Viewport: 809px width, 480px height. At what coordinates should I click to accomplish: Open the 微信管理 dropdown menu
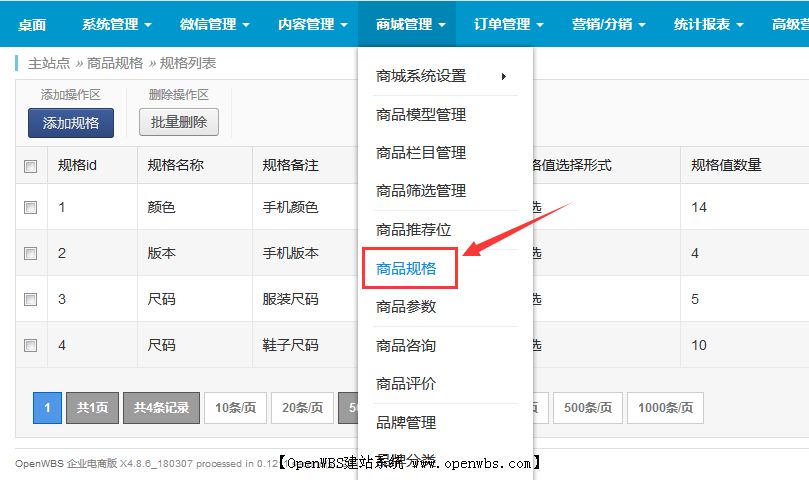[x=215, y=24]
